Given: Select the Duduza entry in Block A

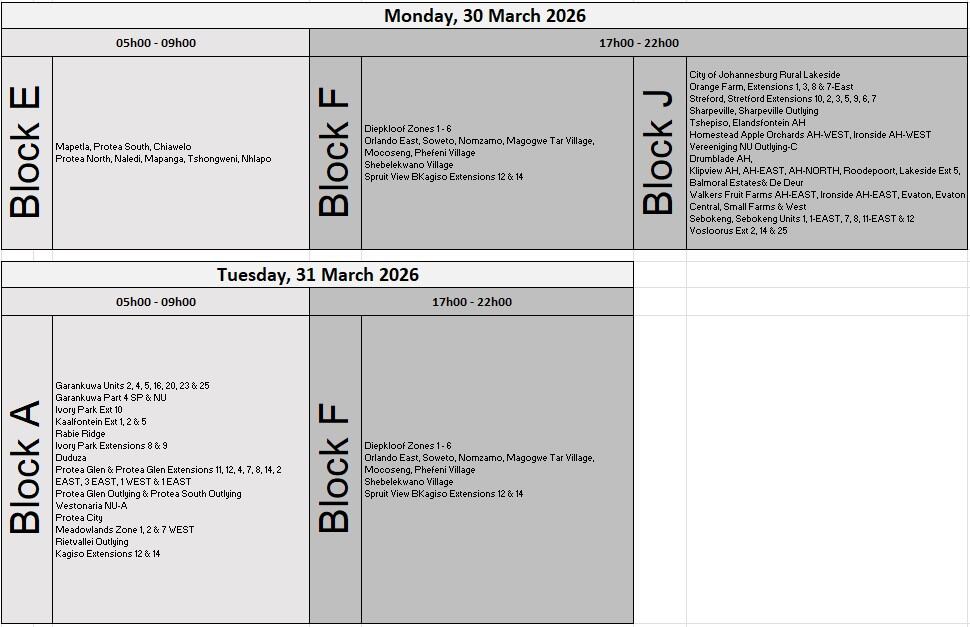Looking at the screenshot, I should tap(72, 458).
